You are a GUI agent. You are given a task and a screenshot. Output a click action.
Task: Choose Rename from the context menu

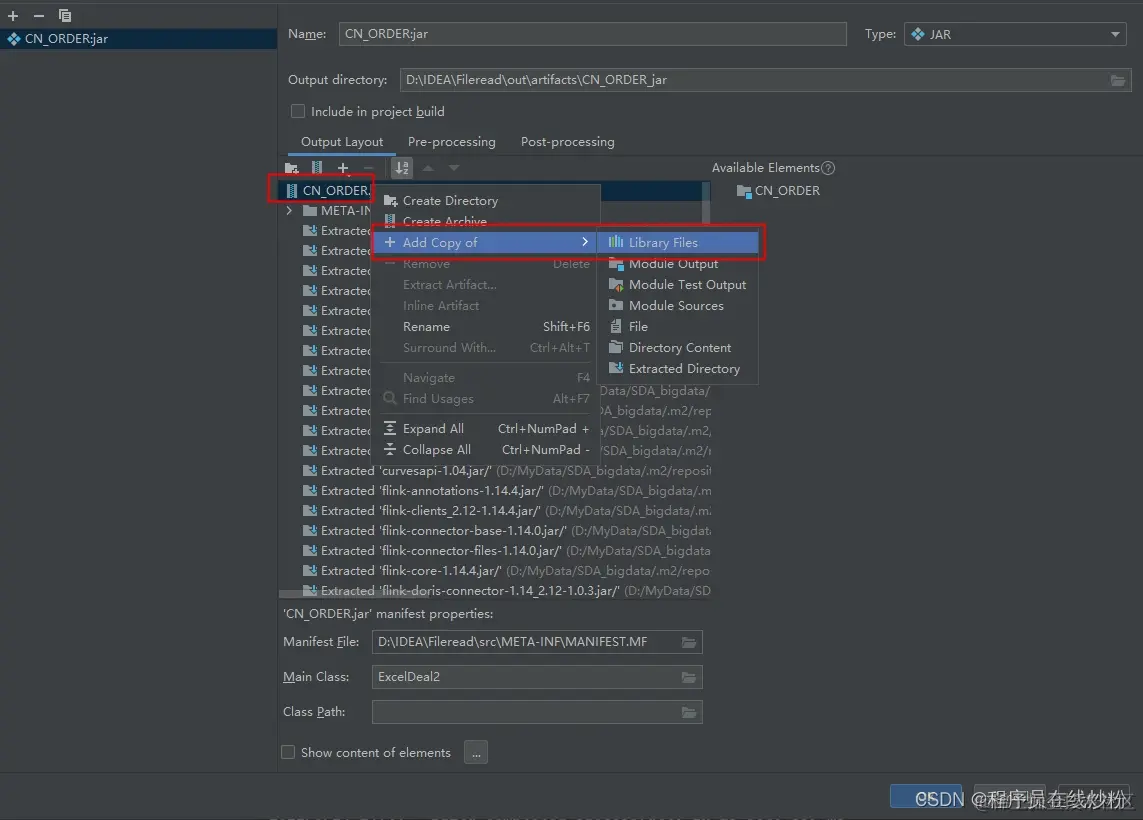pos(485,327)
